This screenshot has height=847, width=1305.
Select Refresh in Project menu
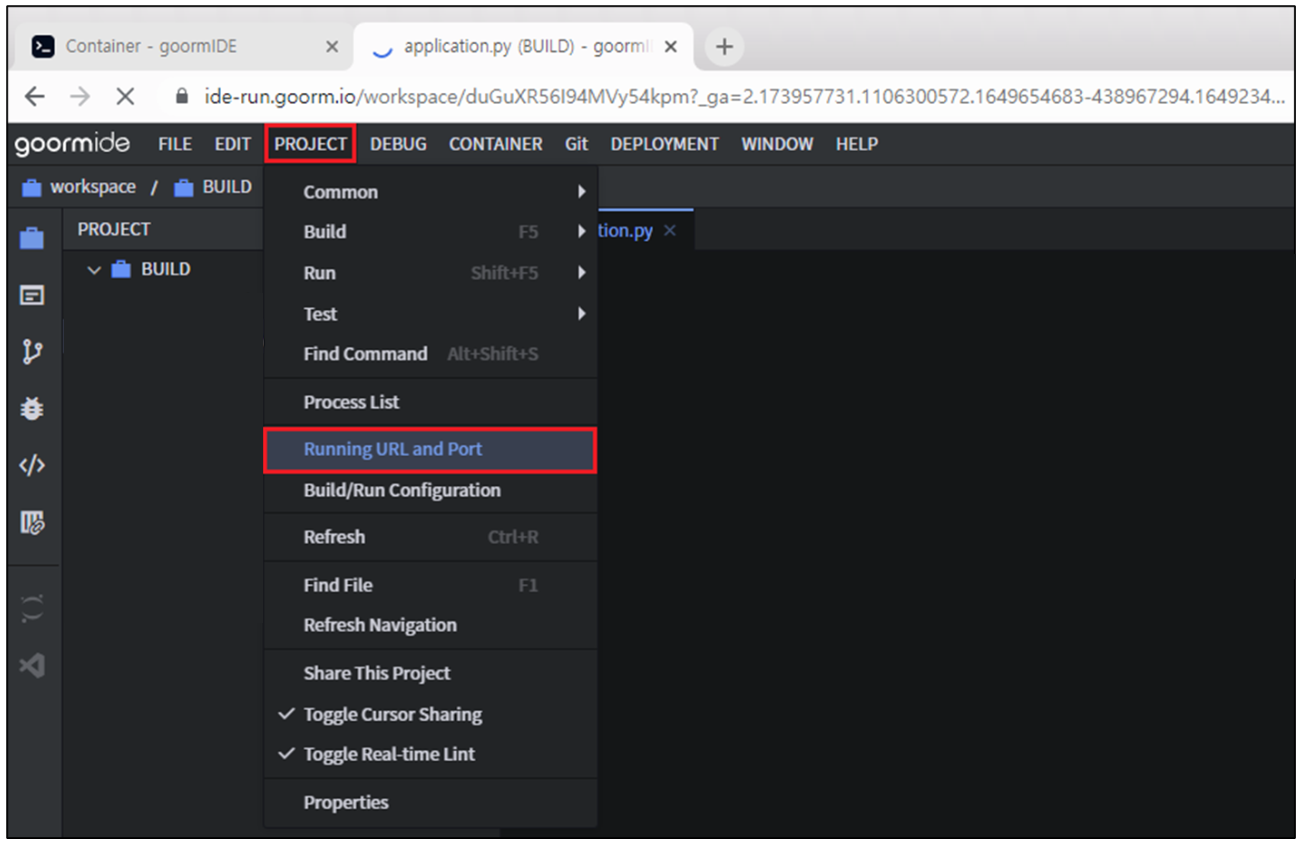click(430, 537)
